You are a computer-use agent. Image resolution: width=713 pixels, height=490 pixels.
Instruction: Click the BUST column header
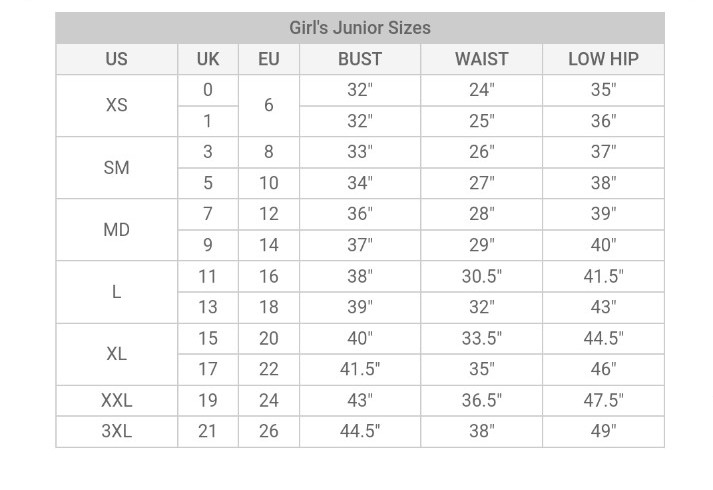(360, 59)
